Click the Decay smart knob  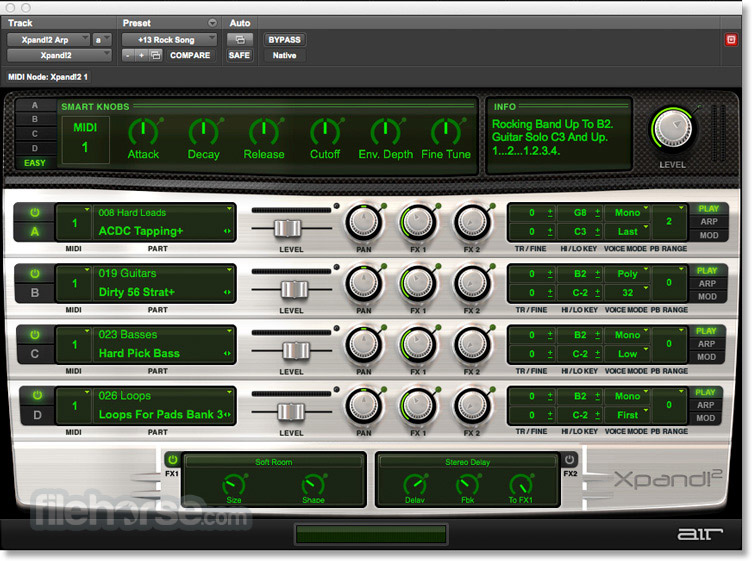click(x=203, y=131)
